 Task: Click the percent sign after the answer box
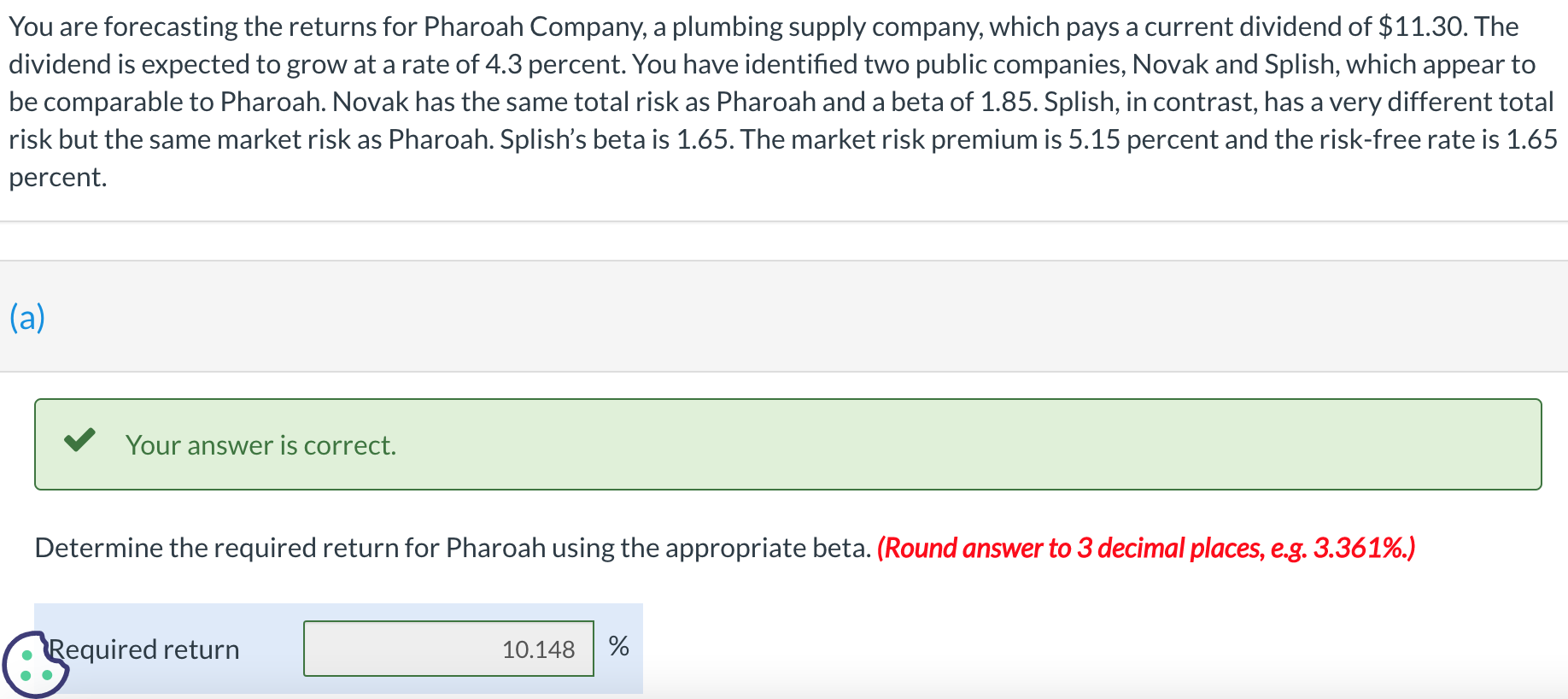[x=619, y=647]
